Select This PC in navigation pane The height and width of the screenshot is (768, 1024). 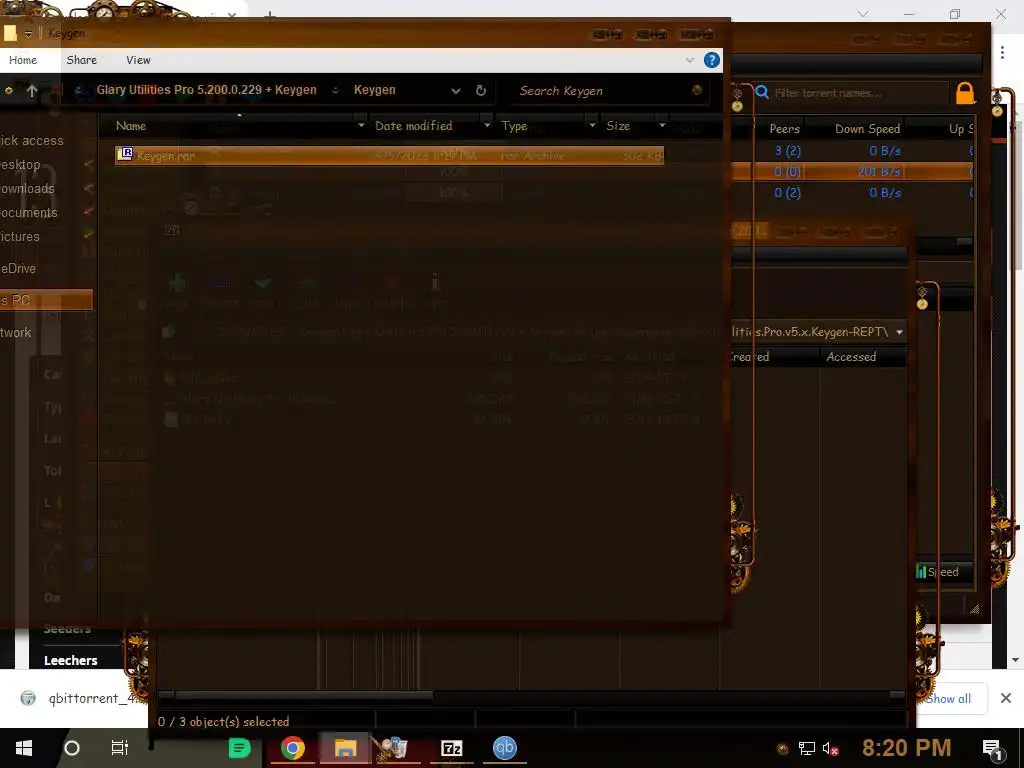pos(46,300)
